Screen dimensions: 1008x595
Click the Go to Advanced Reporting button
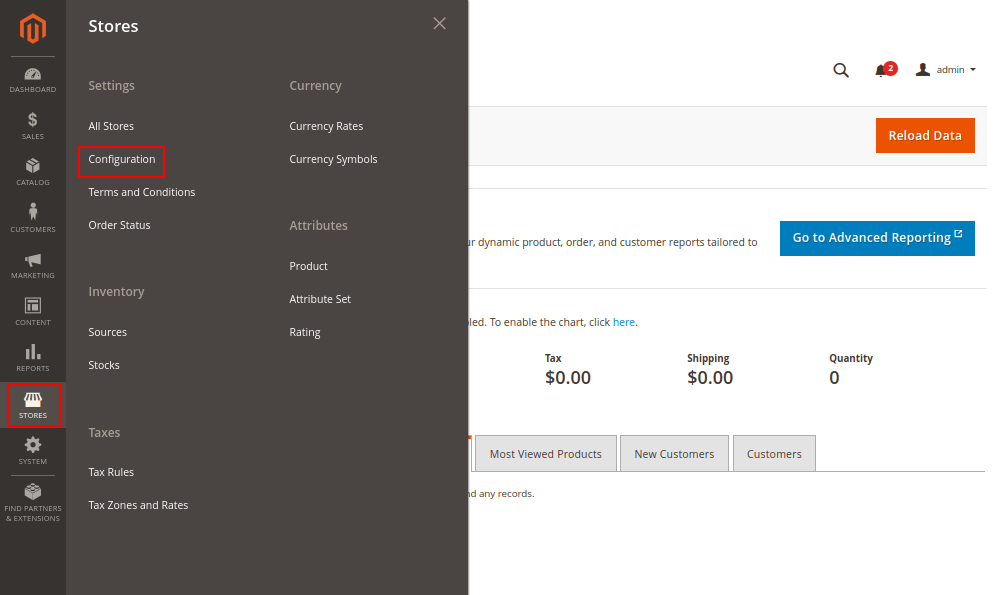click(877, 238)
